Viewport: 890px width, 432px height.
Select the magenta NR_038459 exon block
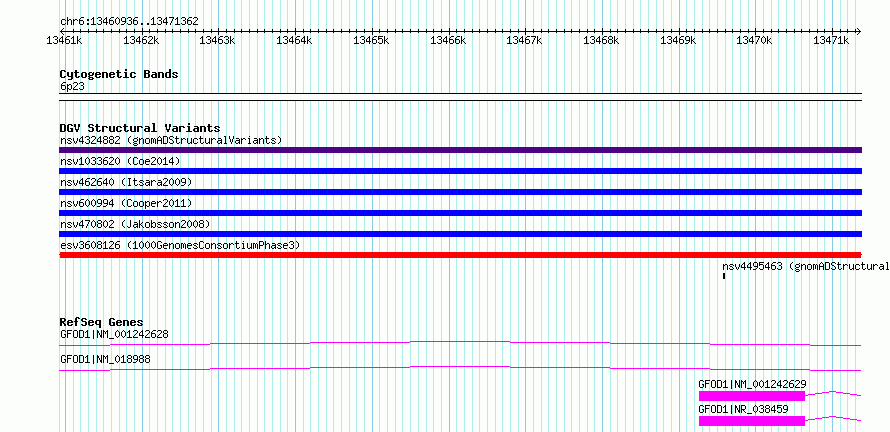click(752, 421)
